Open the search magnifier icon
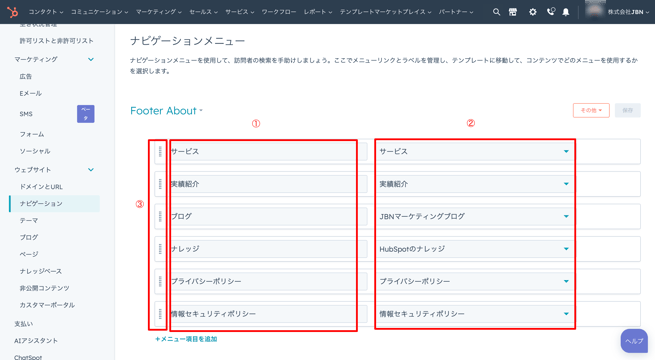 [x=496, y=12]
